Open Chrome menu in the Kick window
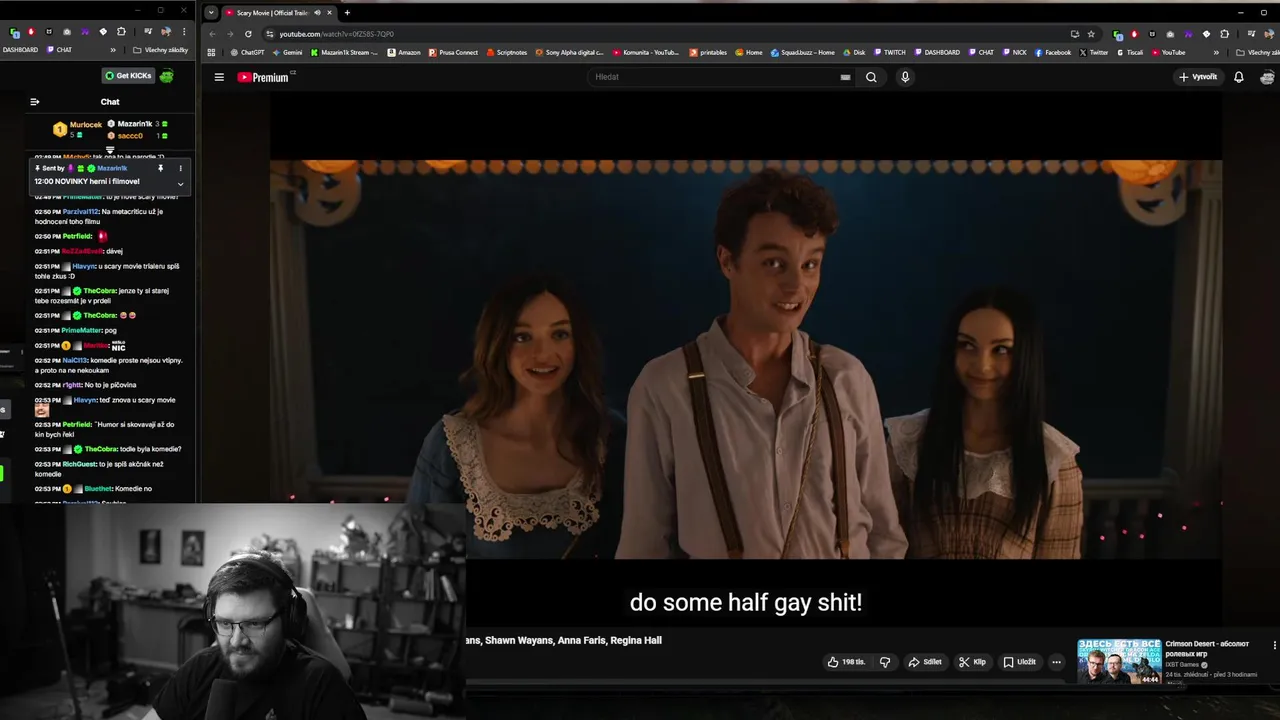 184,32
